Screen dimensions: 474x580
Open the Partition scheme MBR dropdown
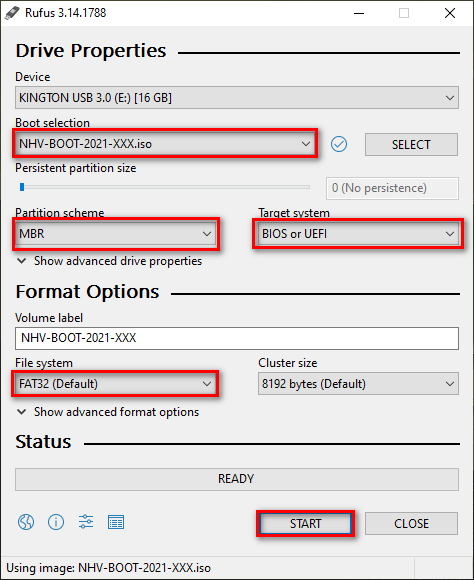coord(116,234)
